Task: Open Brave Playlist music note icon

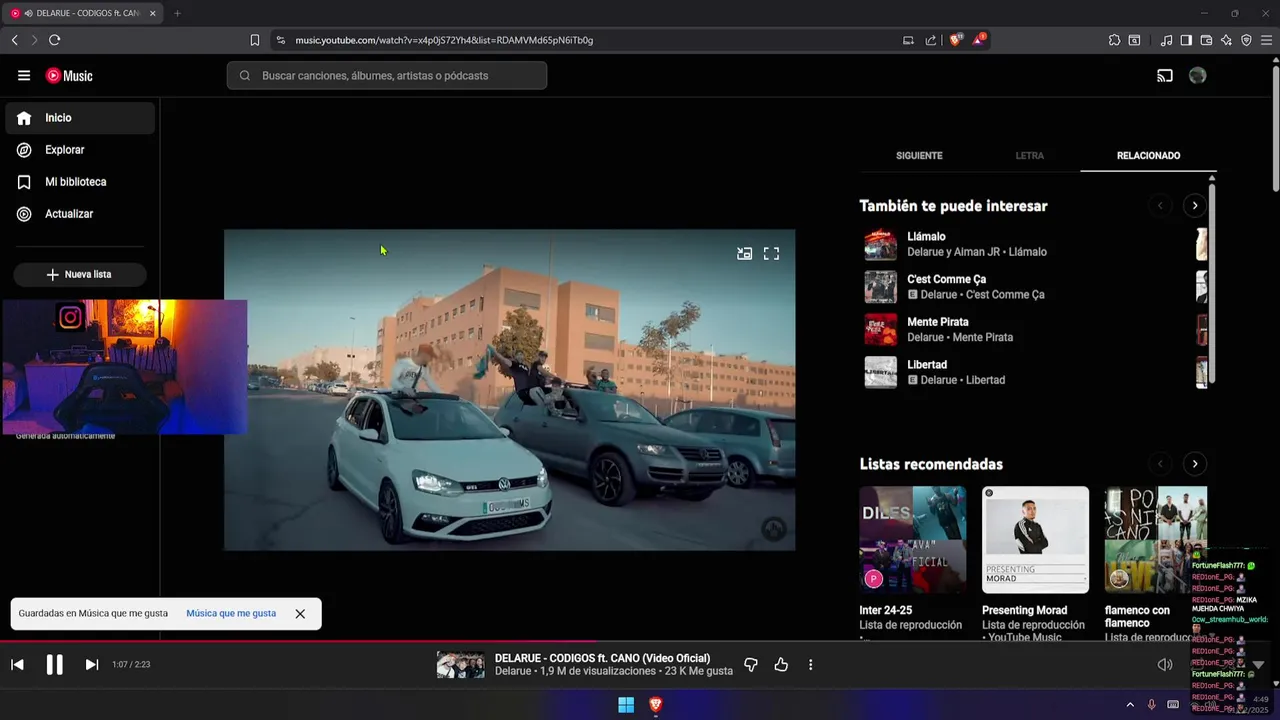Action: [x=1166, y=40]
